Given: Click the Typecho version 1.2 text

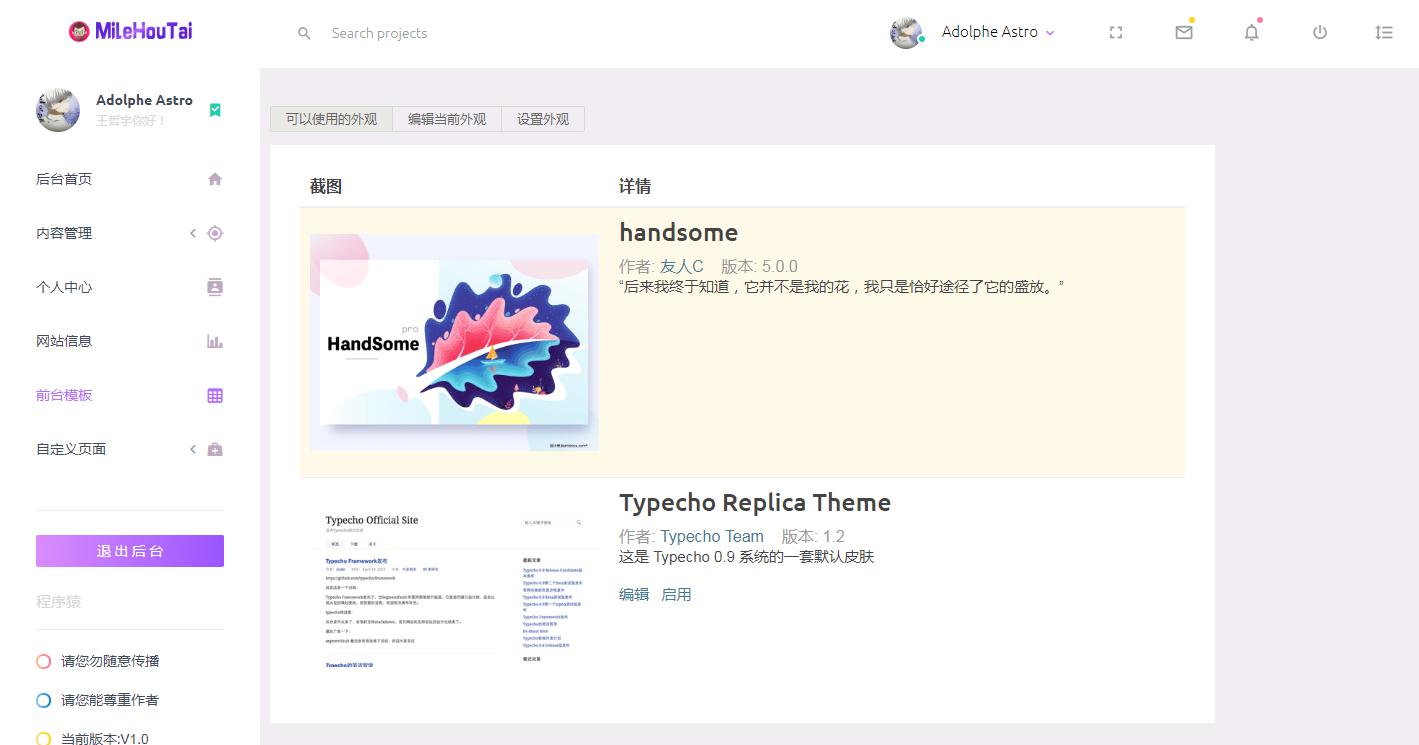Looking at the screenshot, I should tap(813, 537).
